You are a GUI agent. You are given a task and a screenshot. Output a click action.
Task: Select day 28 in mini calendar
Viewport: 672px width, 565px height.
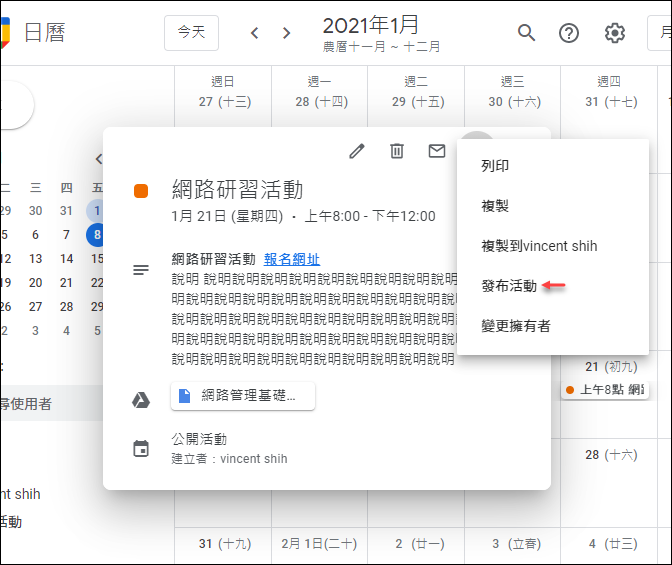pyautogui.click(x=66, y=307)
